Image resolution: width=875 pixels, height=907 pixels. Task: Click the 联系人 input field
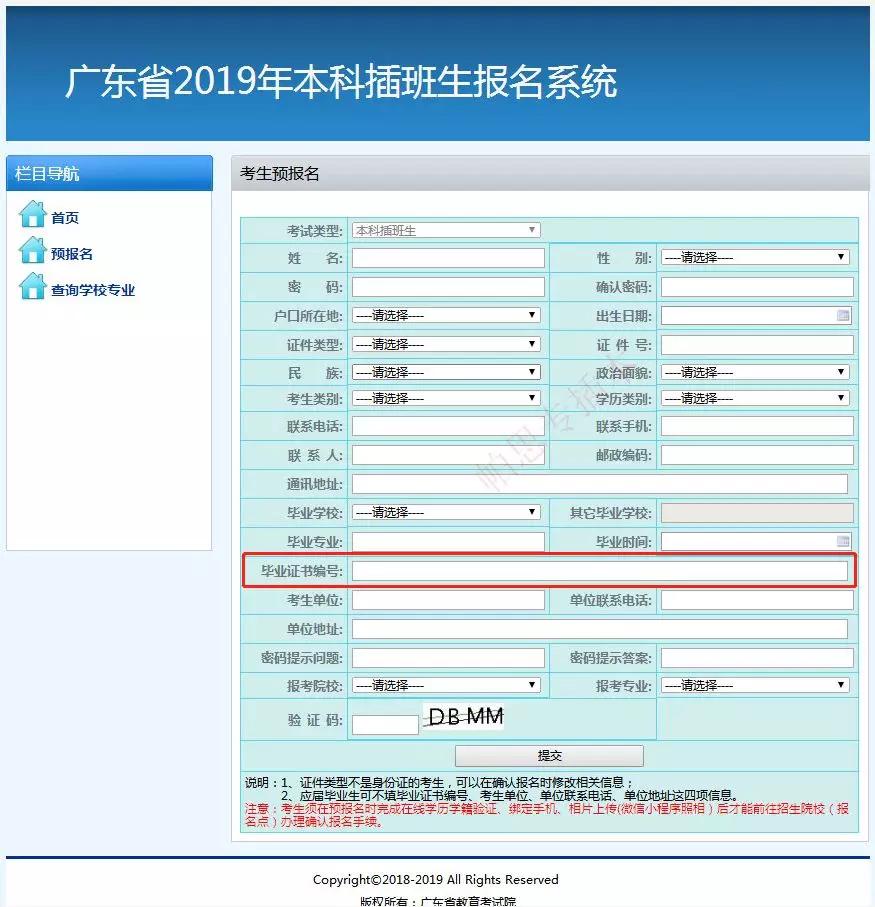(448, 455)
